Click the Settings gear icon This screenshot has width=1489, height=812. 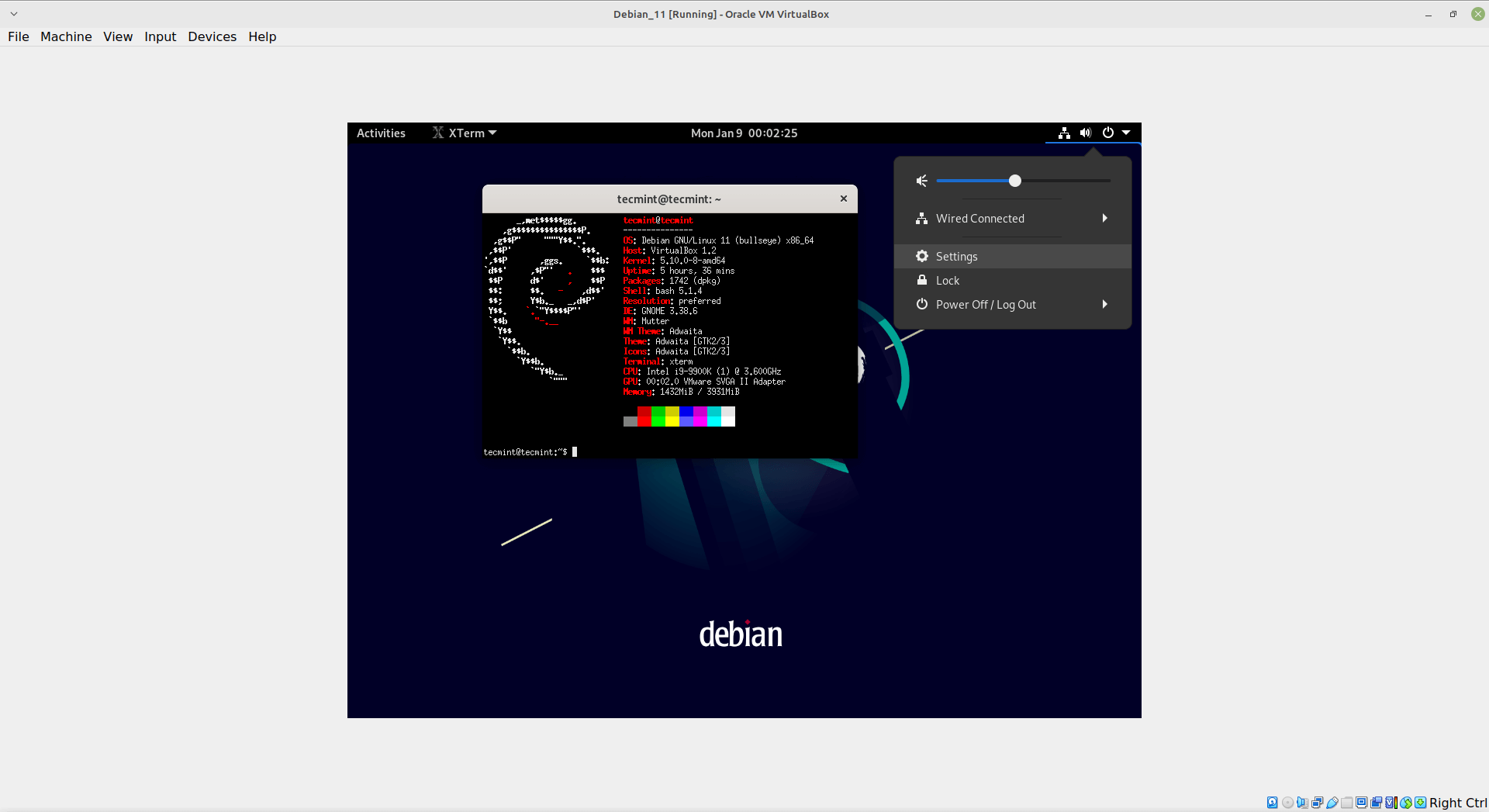point(922,256)
